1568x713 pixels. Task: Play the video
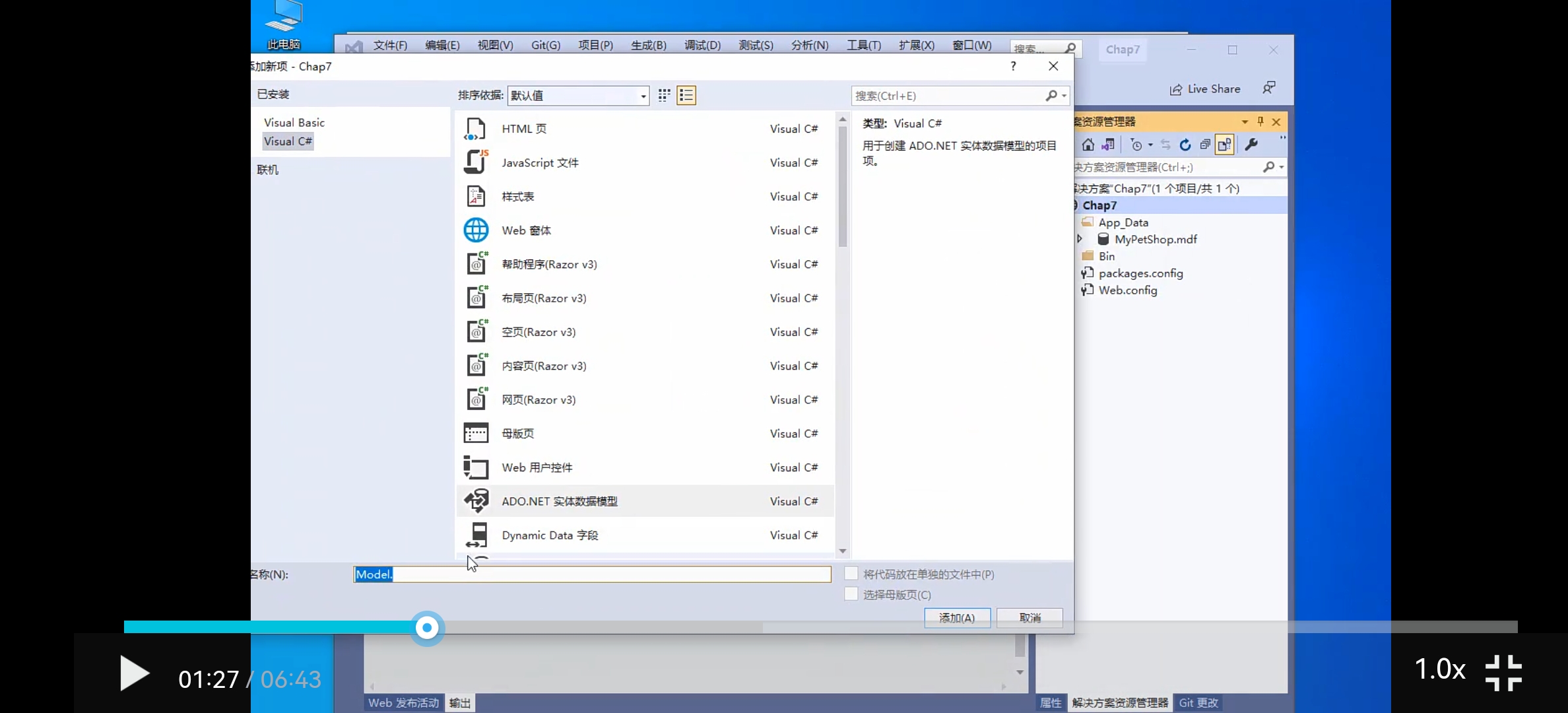pyautogui.click(x=135, y=673)
